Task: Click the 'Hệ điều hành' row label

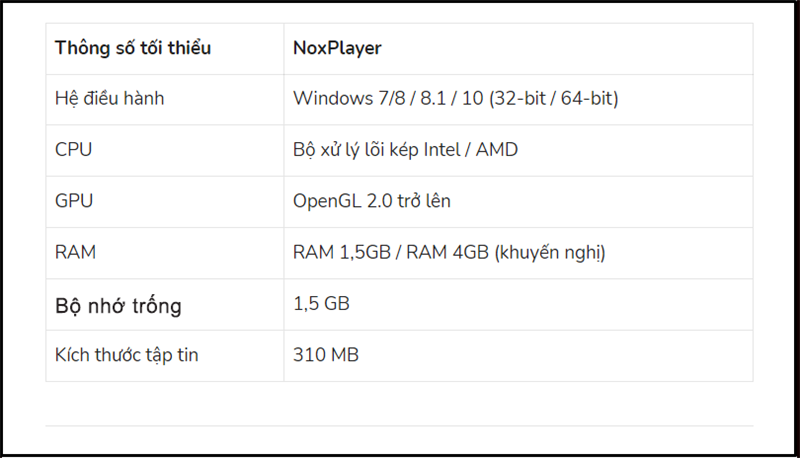Action: coord(109,98)
